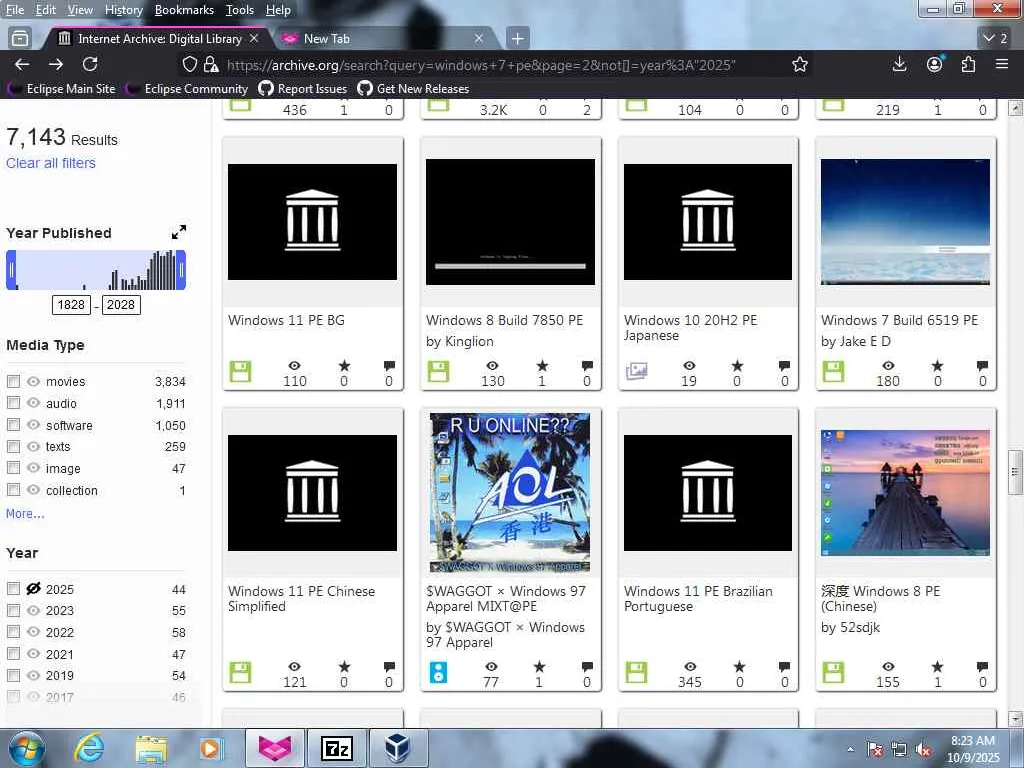Check the software media type checkbox
The width and height of the screenshot is (1024, 768).
[x=13, y=424]
